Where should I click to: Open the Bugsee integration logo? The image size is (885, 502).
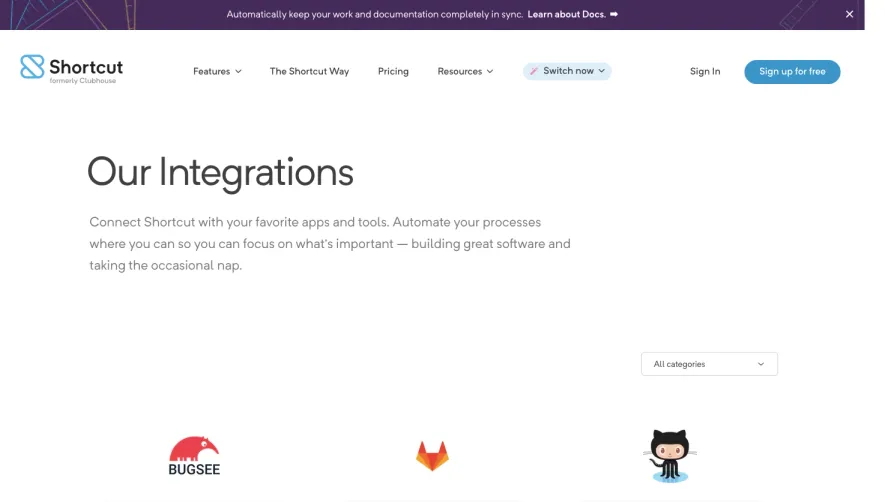(x=194, y=456)
